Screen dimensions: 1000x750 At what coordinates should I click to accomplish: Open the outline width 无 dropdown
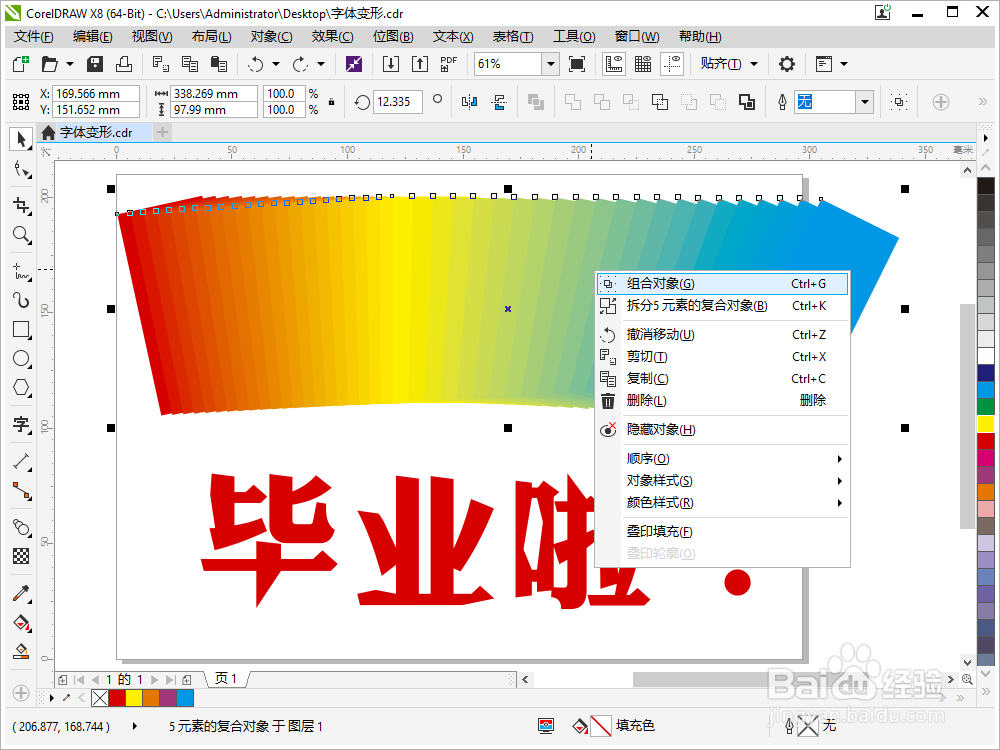(x=865, y=102)
